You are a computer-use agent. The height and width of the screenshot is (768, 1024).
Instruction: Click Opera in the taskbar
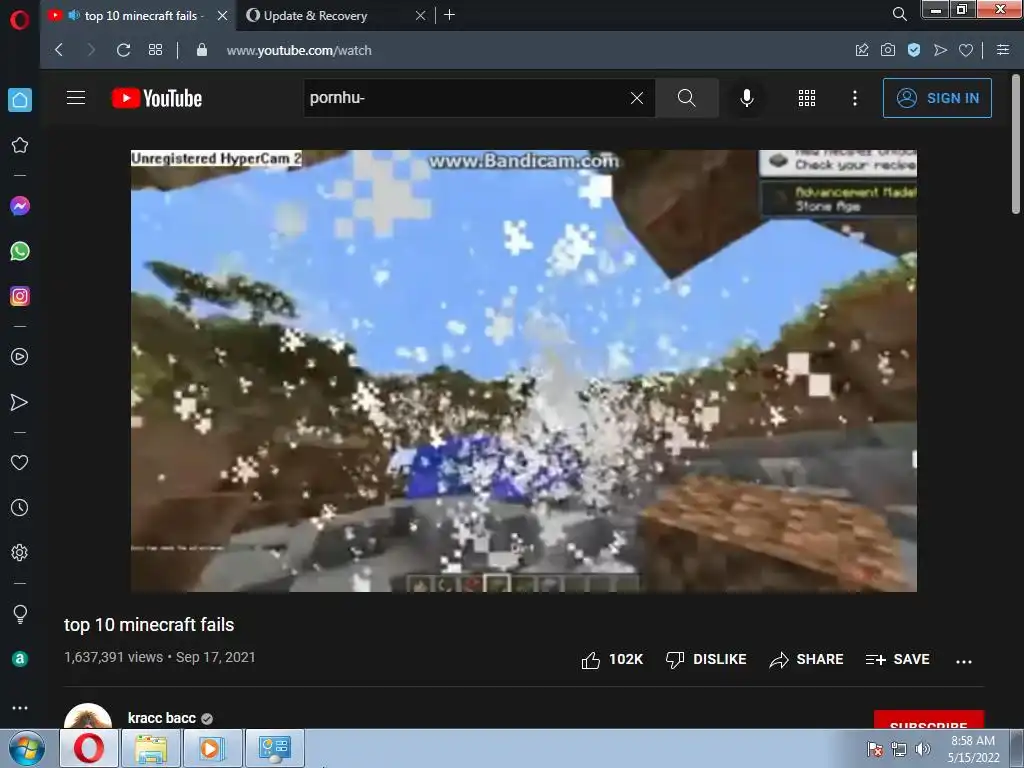89,748
